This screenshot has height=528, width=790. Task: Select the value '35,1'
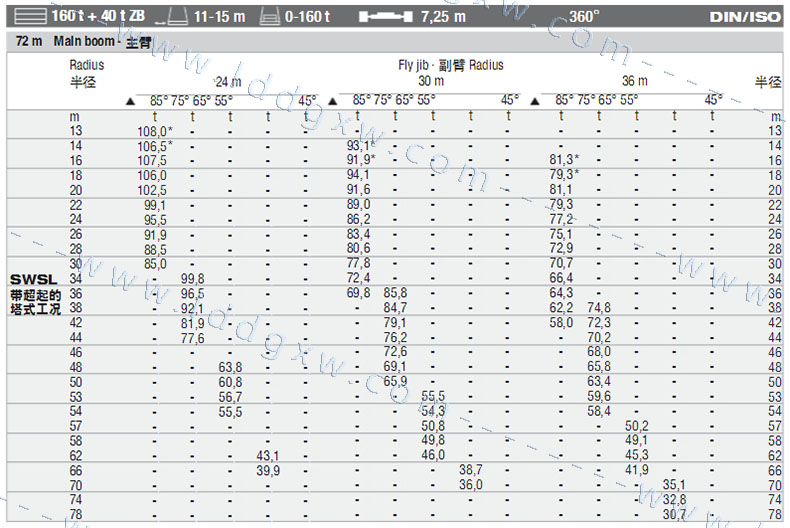point(674,485)
